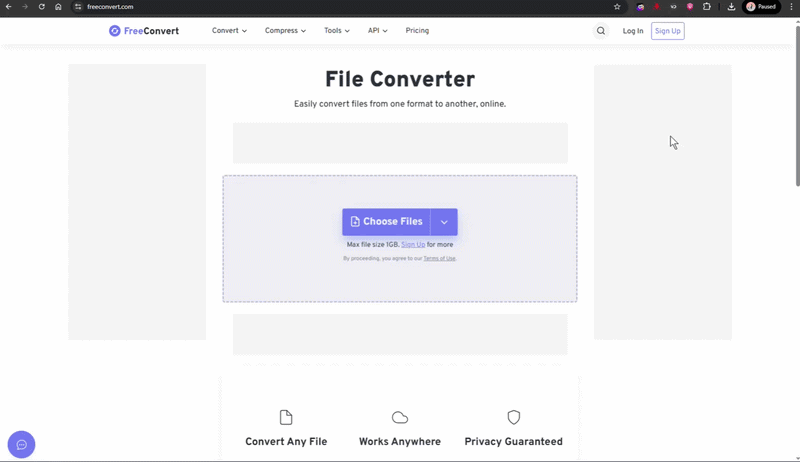Click the page vertical scrollbar
The image size is (800, 462).
pyautogui.click(x=797, y=106)
